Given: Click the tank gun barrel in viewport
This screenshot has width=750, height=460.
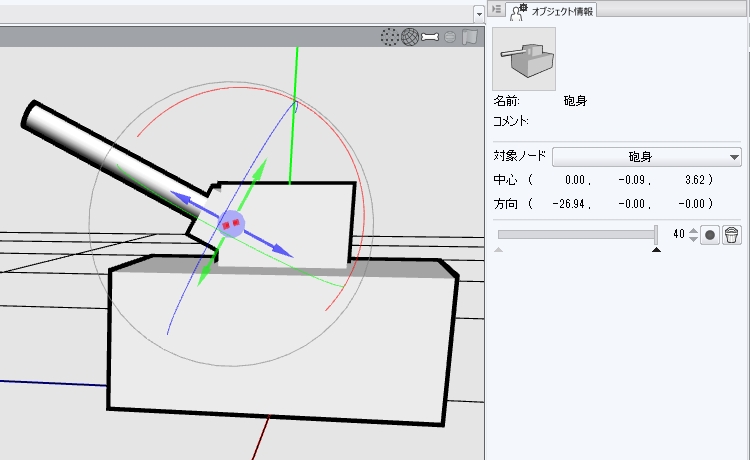Looking at the screenshot, I should (105, 152).
